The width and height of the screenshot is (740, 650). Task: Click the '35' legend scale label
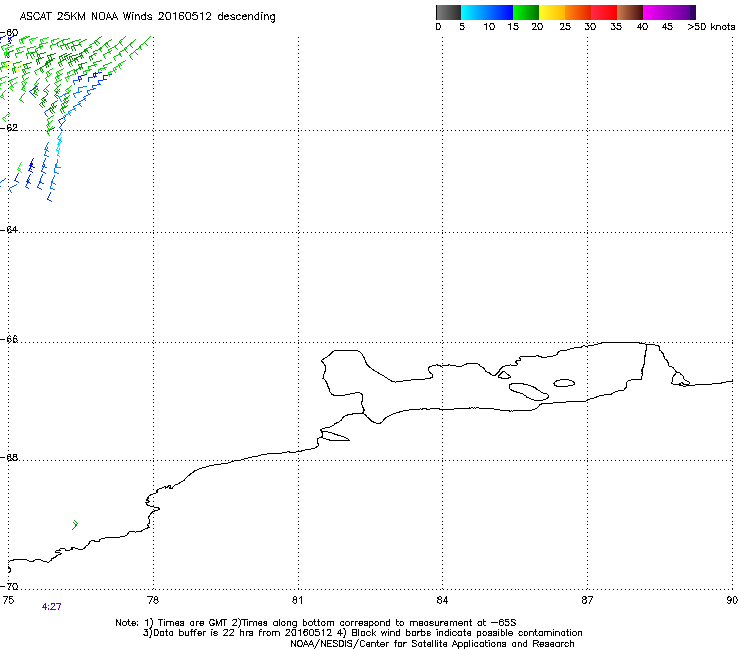[616, 27]
